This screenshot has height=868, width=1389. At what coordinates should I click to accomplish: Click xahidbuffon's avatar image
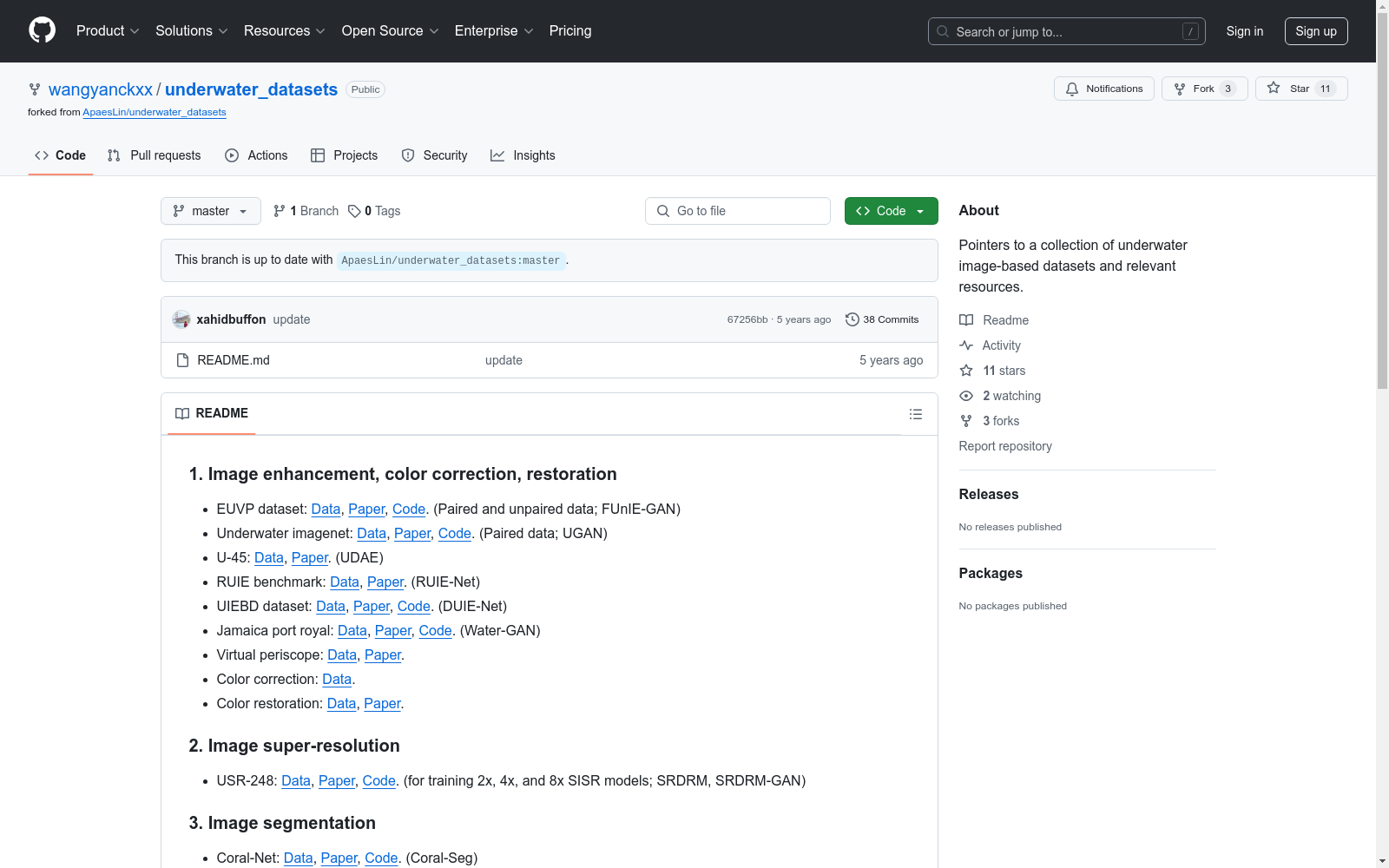pyautogui.click(x=181, y=319)
